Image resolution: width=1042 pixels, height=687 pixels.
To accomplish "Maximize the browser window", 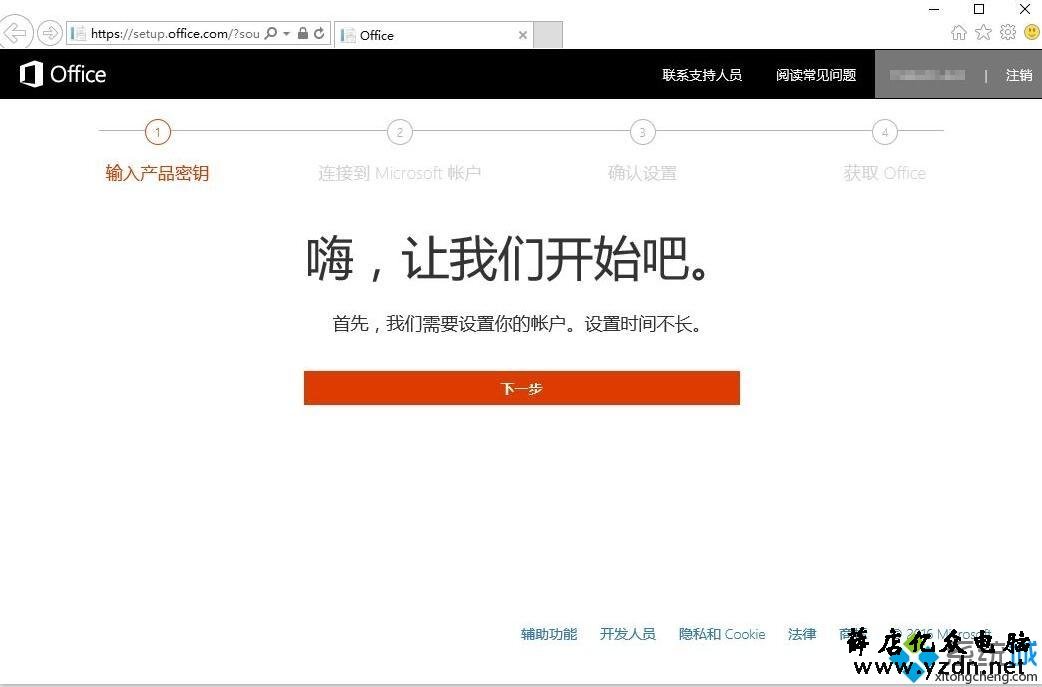I will [979, 9].
